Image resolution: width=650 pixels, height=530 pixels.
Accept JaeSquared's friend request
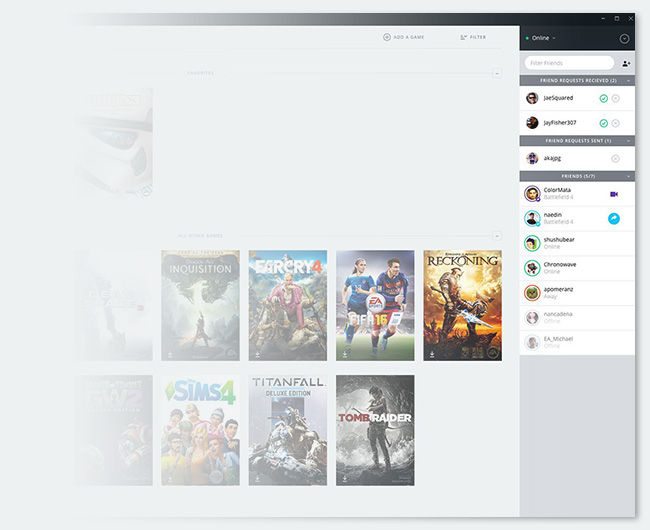point(604,98)
